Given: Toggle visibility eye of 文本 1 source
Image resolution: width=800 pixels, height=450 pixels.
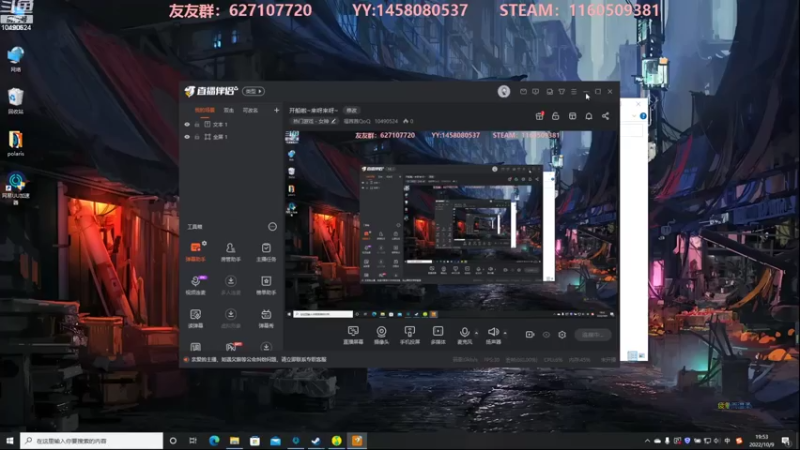Looking at the screenshot, I should (187, 124).
